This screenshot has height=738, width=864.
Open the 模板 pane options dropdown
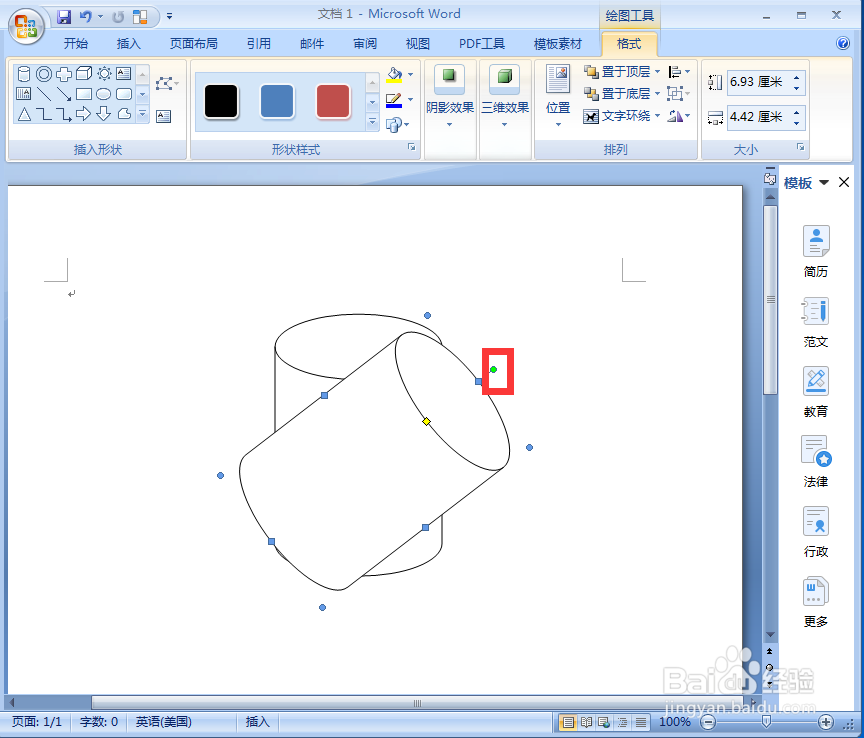pos(824,182)
